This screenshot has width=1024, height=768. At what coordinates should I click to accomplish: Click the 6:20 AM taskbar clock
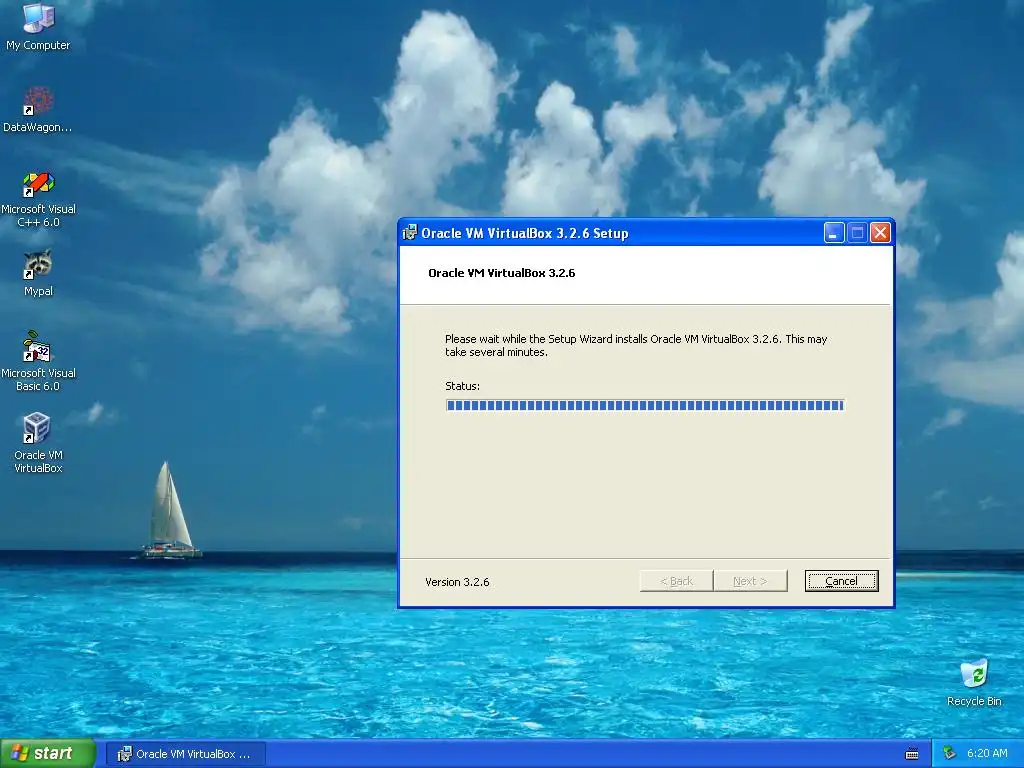(987, 754)
